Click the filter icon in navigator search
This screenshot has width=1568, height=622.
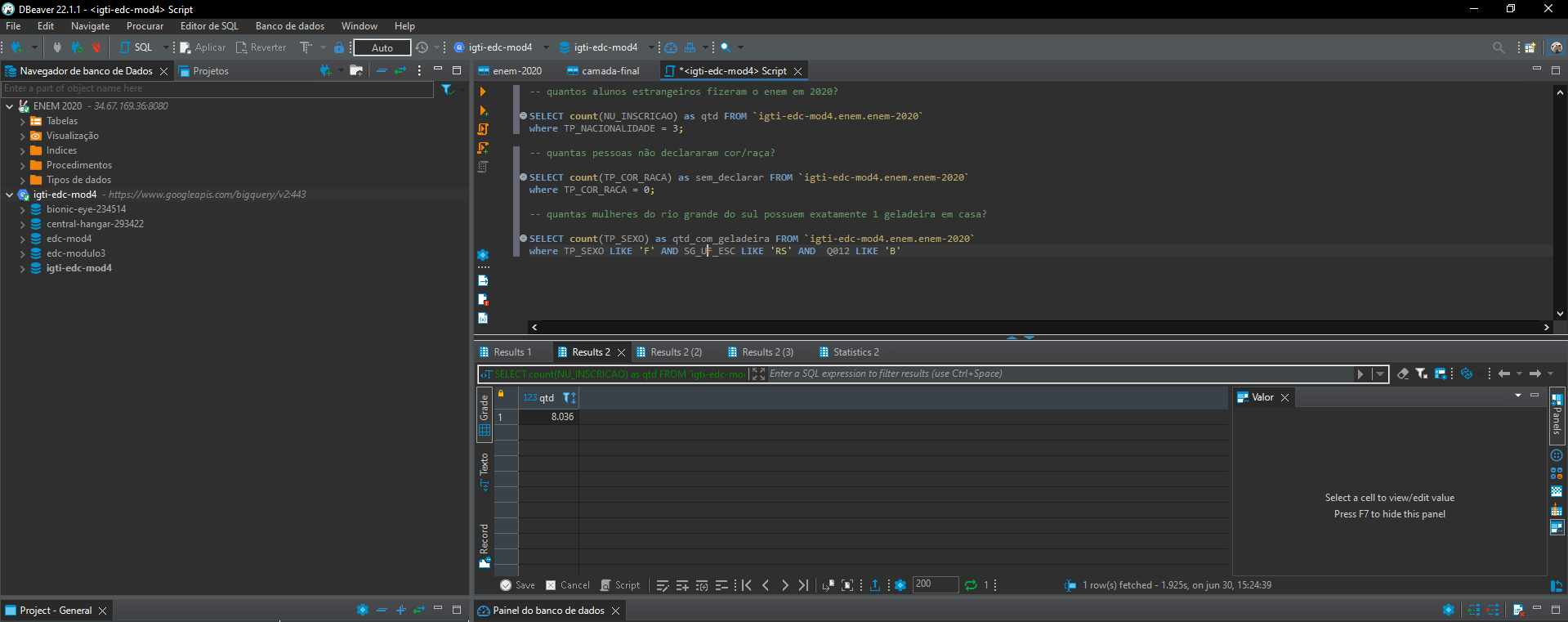click(447, 89)
